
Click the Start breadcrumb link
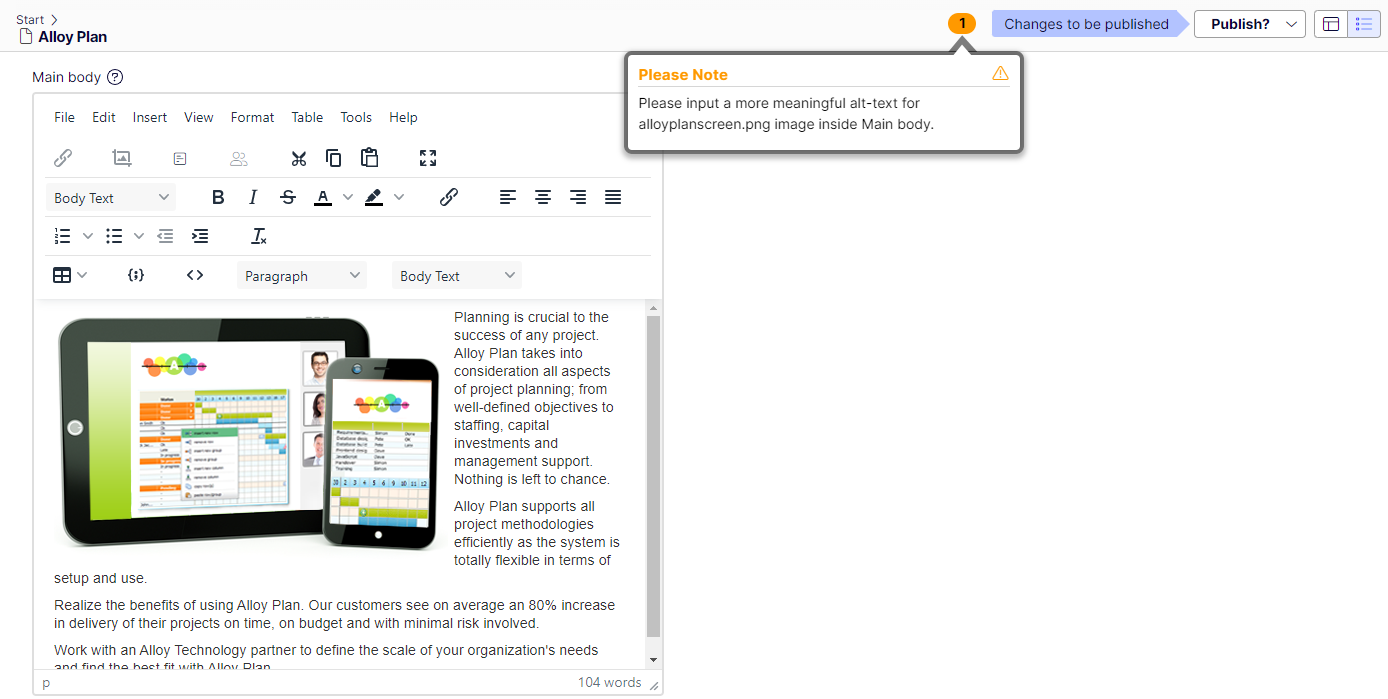[x=30, y=20]
